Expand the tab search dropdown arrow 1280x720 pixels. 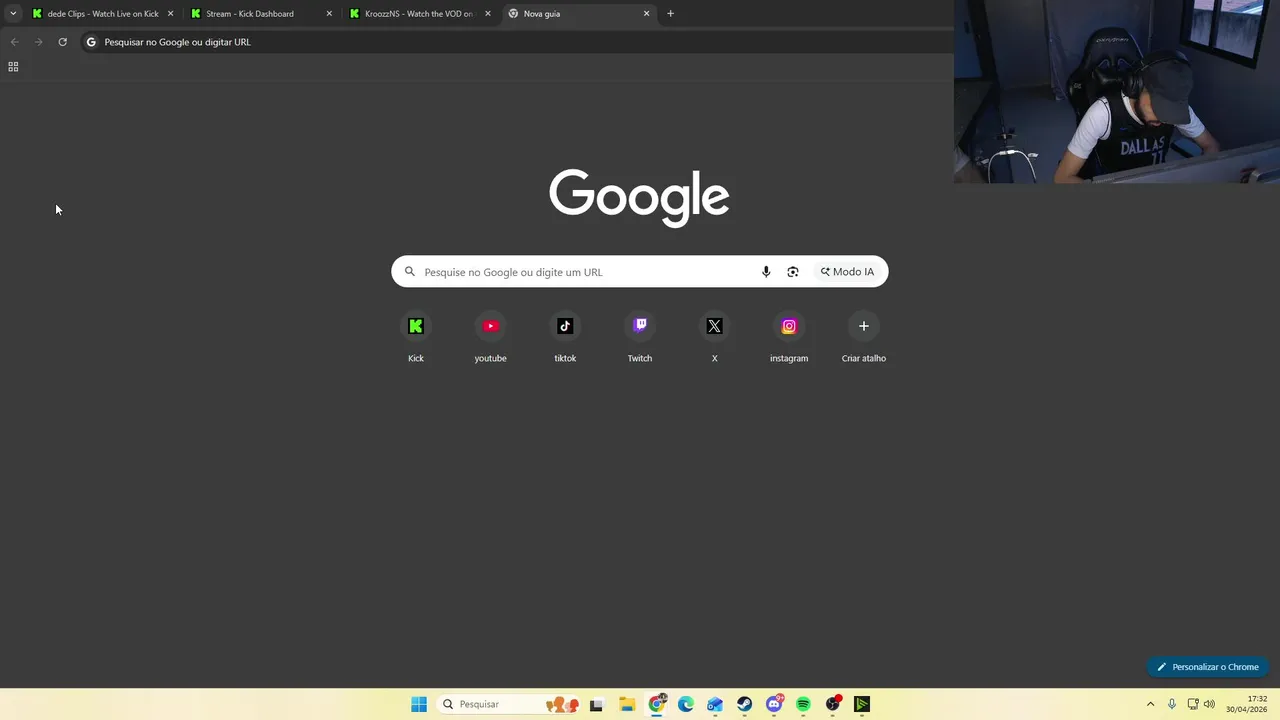coord(13,14)
